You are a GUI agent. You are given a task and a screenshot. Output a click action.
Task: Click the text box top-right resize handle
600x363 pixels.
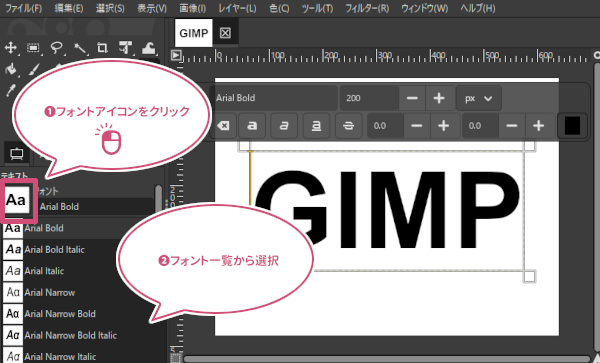529,146
